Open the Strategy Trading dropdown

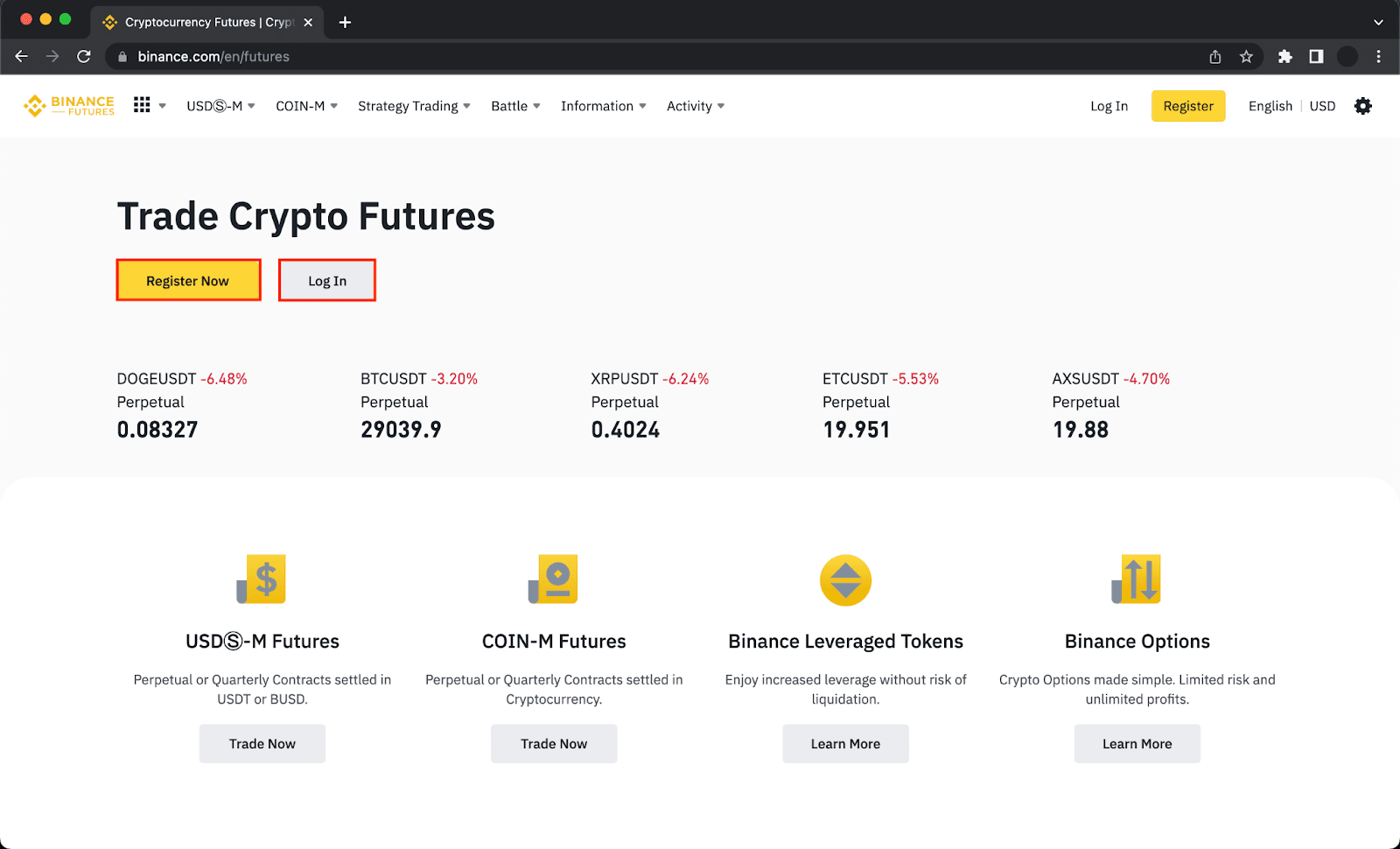tap(414, 106)
